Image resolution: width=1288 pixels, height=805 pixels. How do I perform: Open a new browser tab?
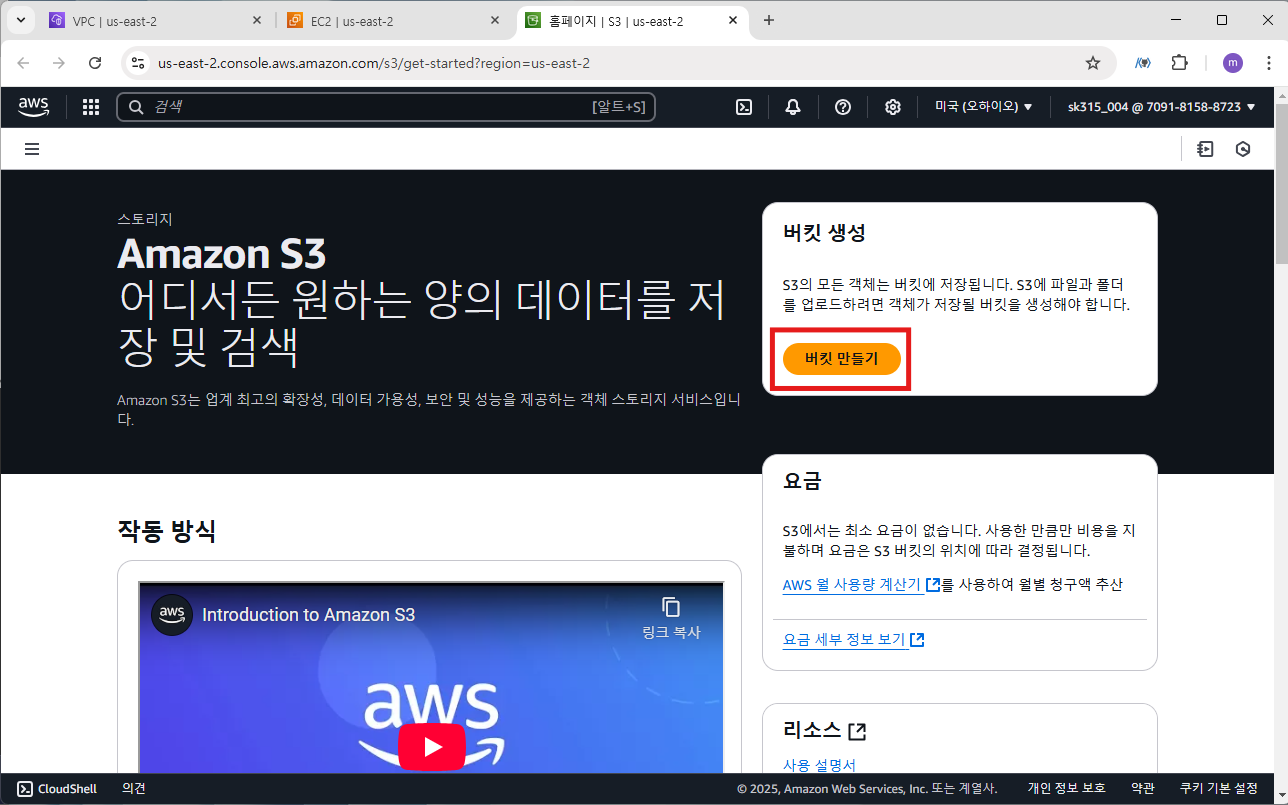click(x=769, y=20)
